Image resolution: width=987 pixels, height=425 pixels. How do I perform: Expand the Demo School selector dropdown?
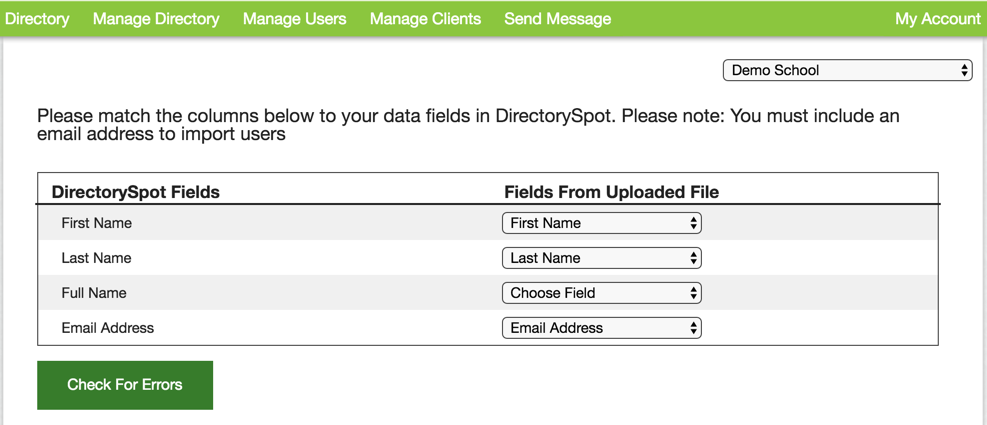[846, 71]
